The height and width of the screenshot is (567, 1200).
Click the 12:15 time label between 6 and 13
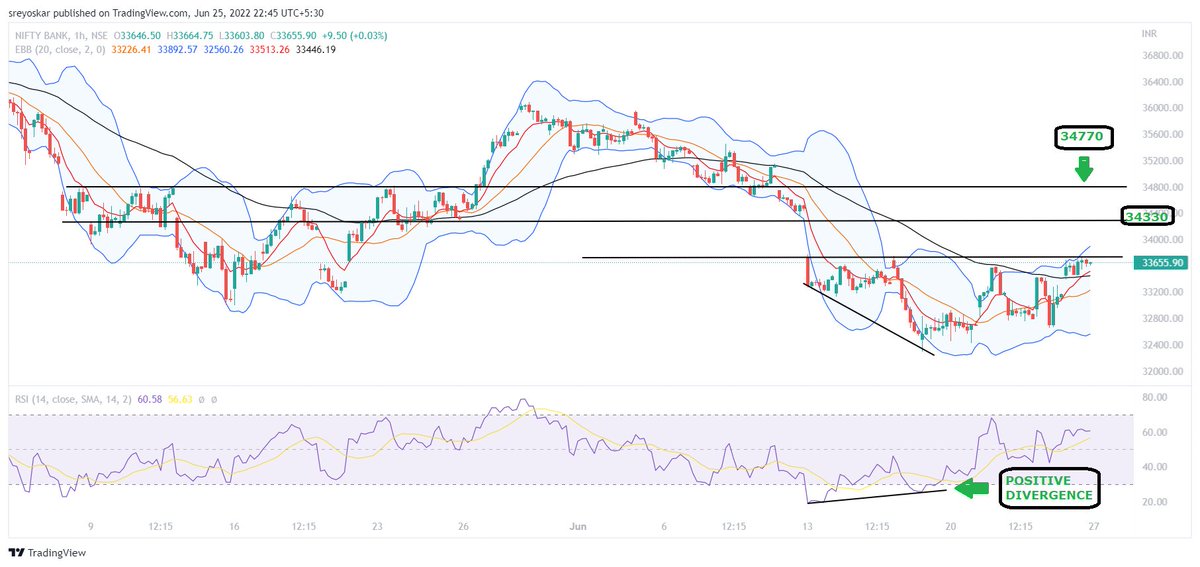pyautogui.click(x=734, y=524)
